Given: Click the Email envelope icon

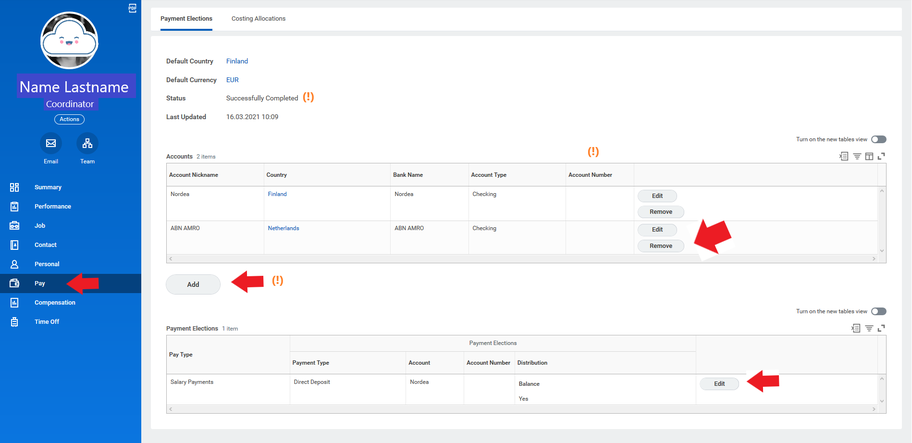Looking at the screenshot, I should coord(51,144).
